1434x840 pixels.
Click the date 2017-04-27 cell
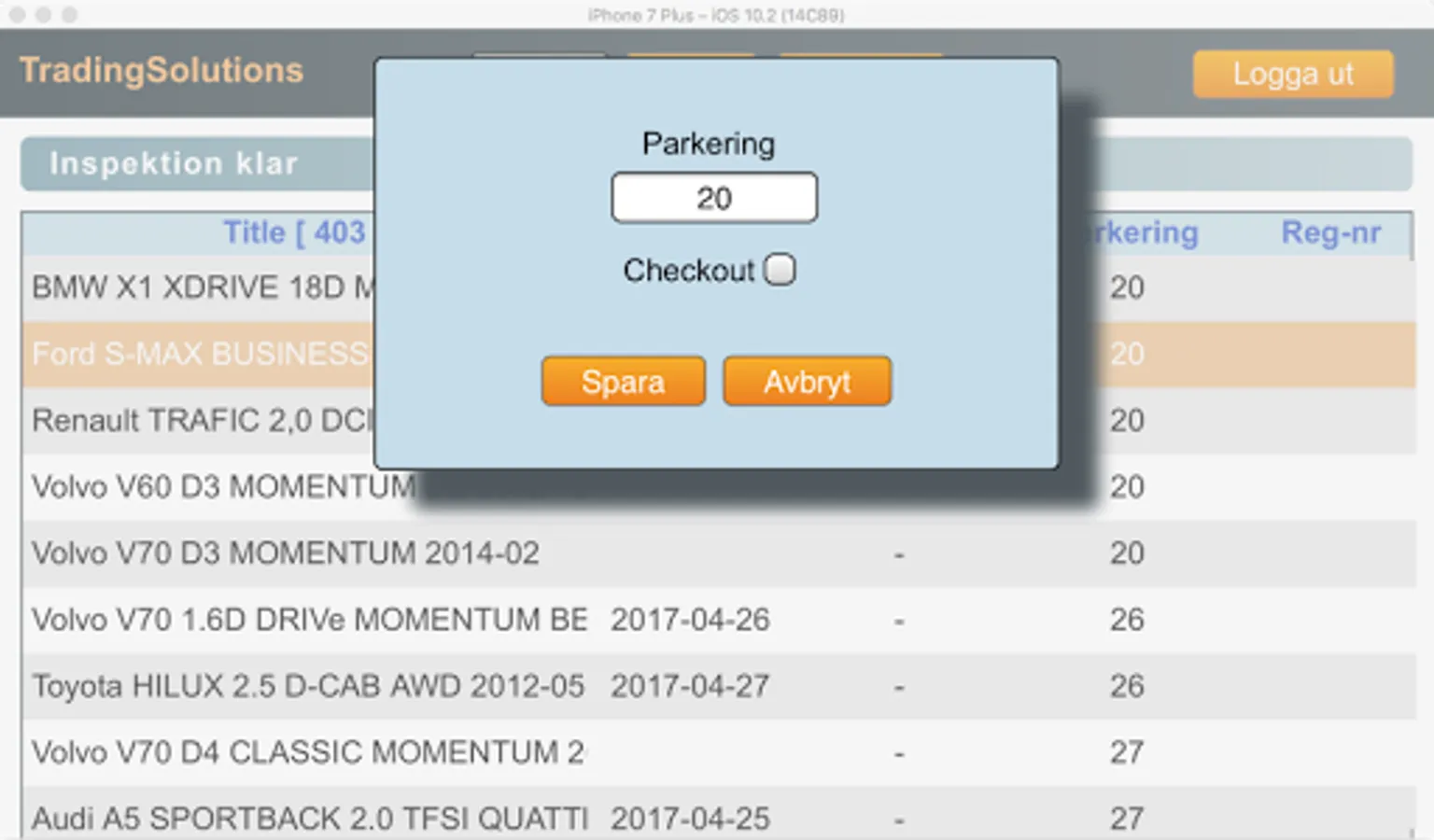(x=690, y=686)
